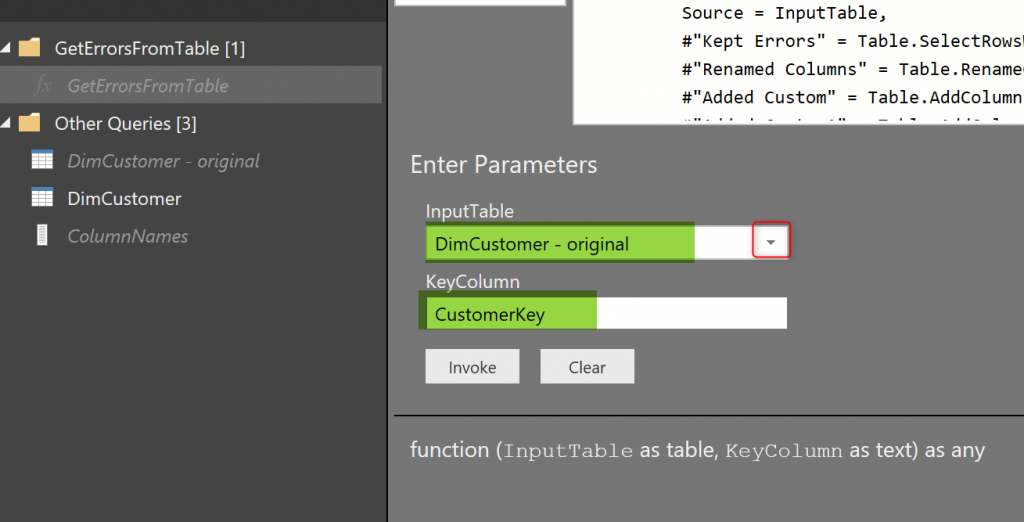
Task: Open the InputTable dropdown arrow
Action: click(770, 243)
